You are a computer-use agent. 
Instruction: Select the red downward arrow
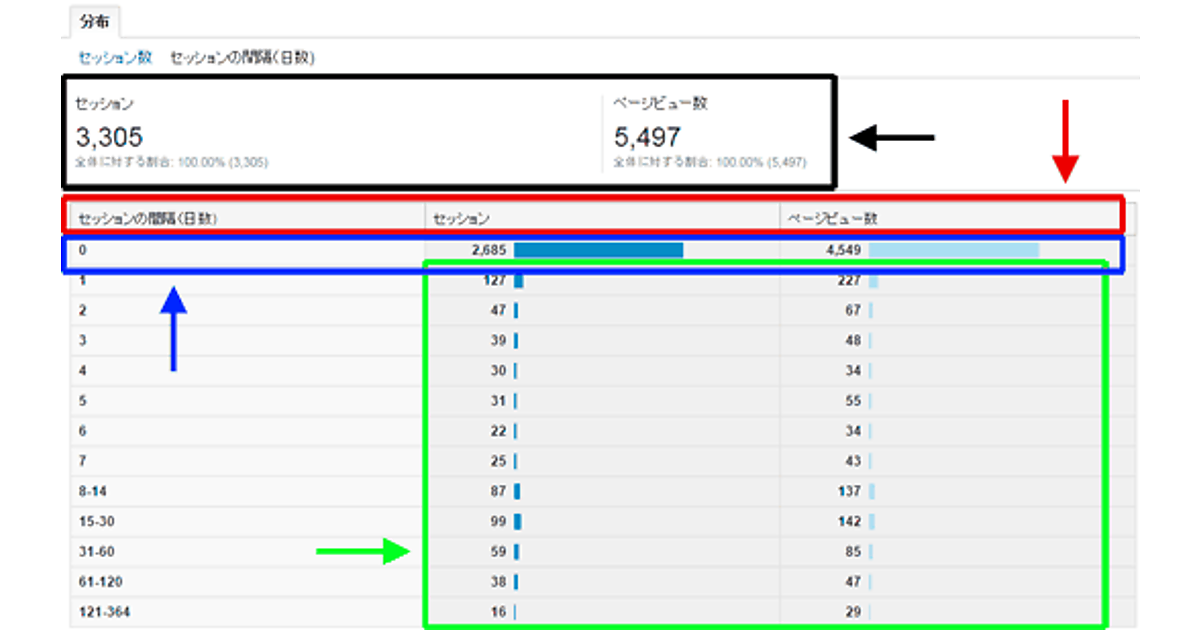click(1066, 140)
